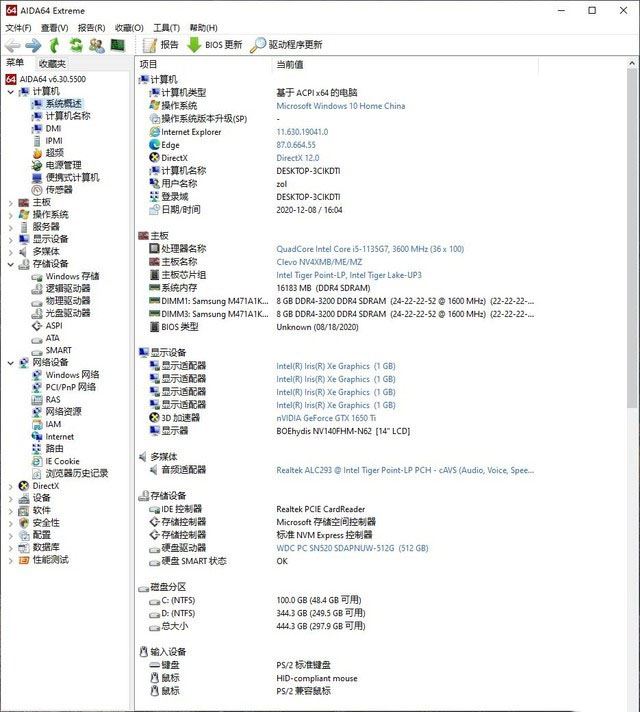640x712 pixels.
Task: Click the 安全性 shield icon
Action: click(24, 523)
